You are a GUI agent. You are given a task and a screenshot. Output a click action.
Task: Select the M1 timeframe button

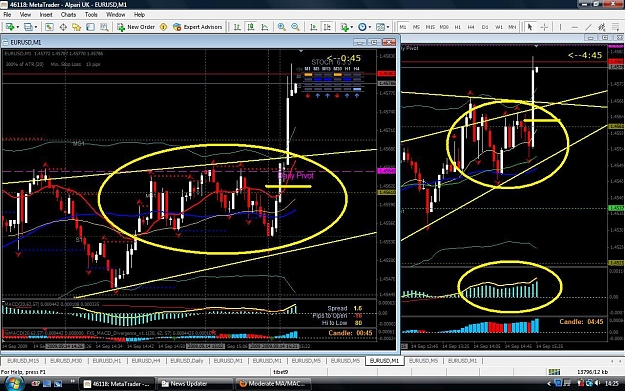click(403, 27)
